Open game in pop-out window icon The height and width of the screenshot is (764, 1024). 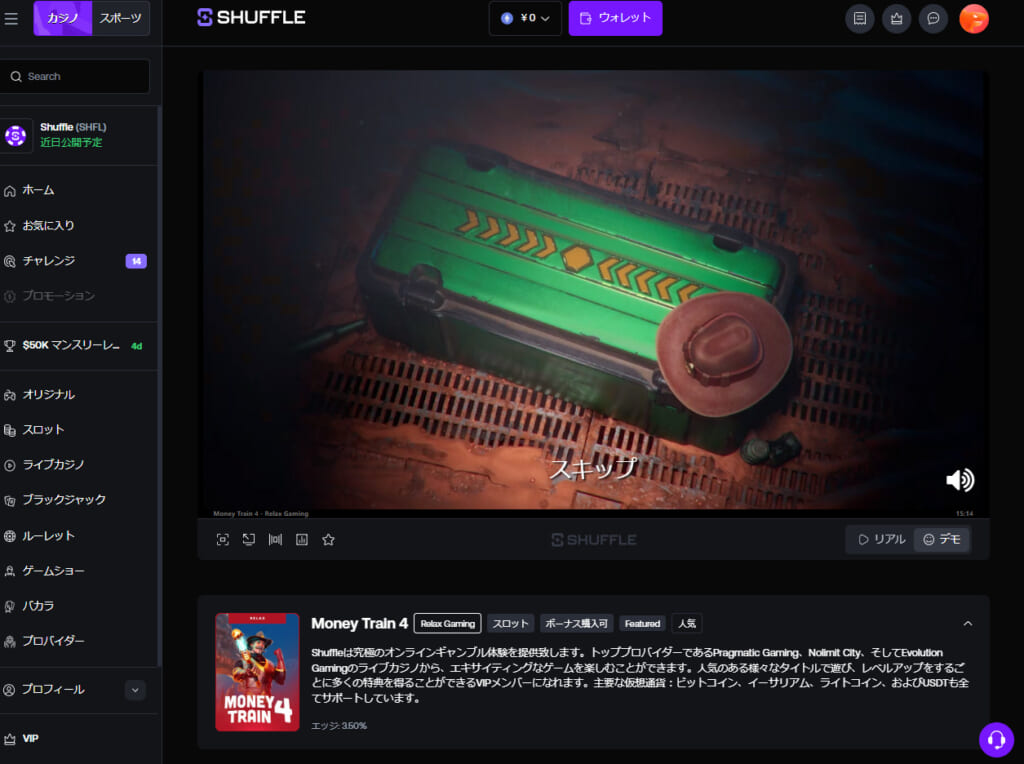coord(249,539)
